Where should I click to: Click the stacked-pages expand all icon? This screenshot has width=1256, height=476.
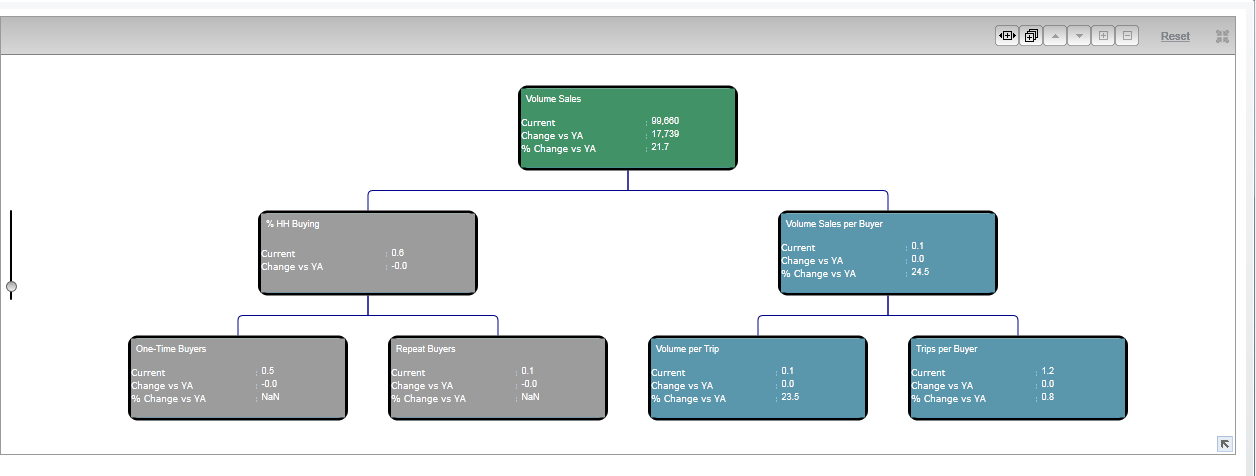[x=1030, y=36]
